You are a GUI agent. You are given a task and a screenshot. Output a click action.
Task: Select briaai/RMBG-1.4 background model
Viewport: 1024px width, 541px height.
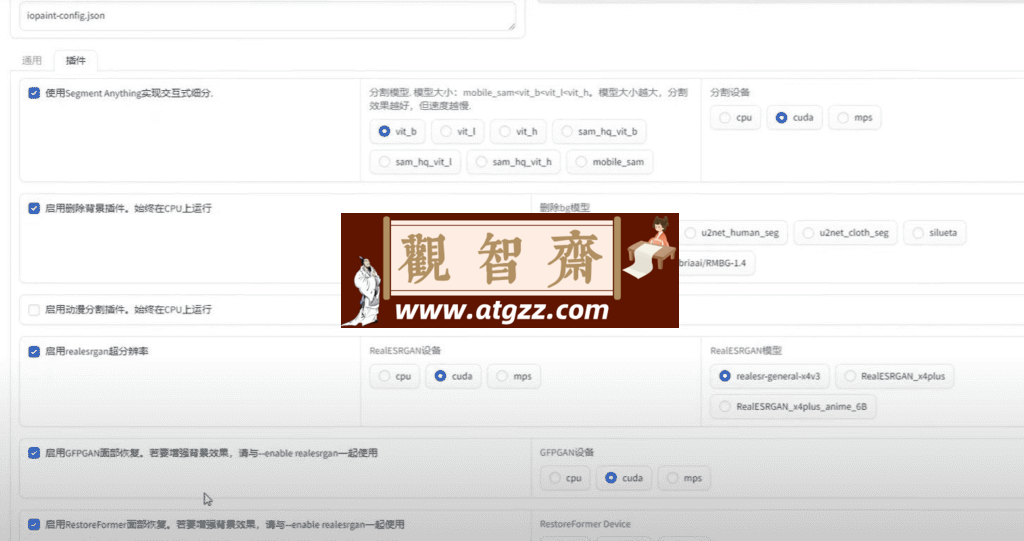coord(716,263)
